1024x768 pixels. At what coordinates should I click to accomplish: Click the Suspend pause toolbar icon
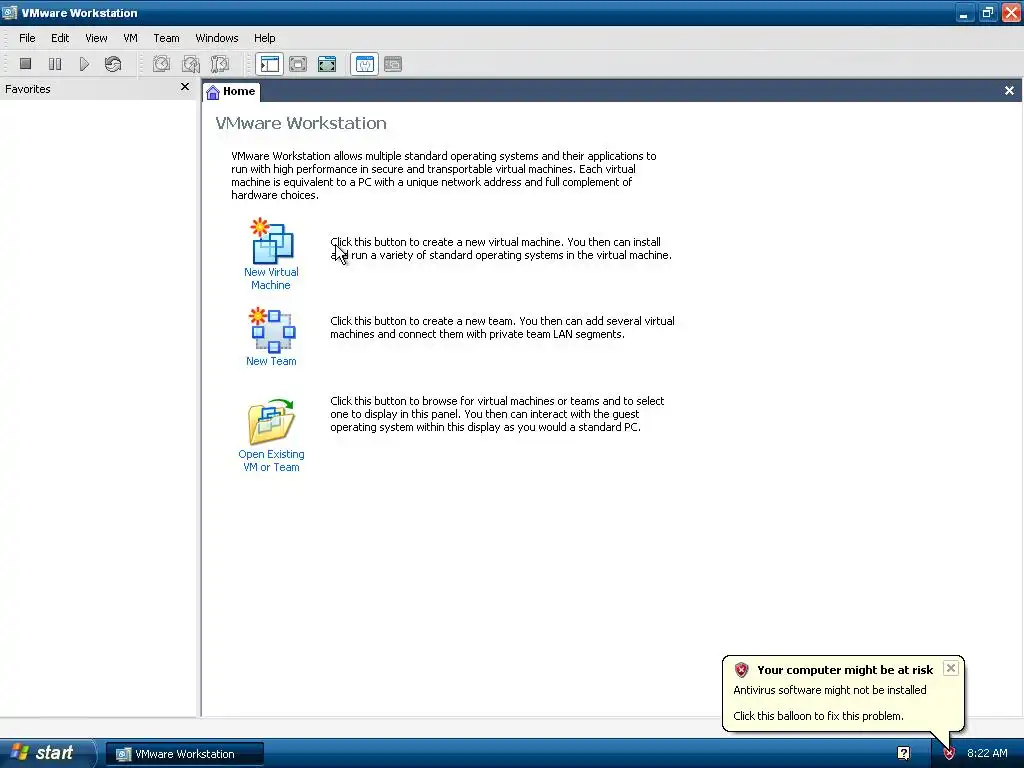click(55, 64)
